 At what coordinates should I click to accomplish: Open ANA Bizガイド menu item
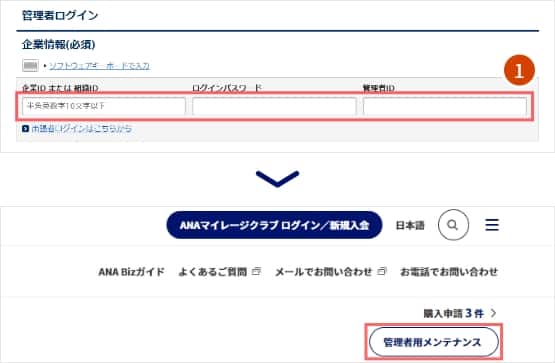click(131, 272)
